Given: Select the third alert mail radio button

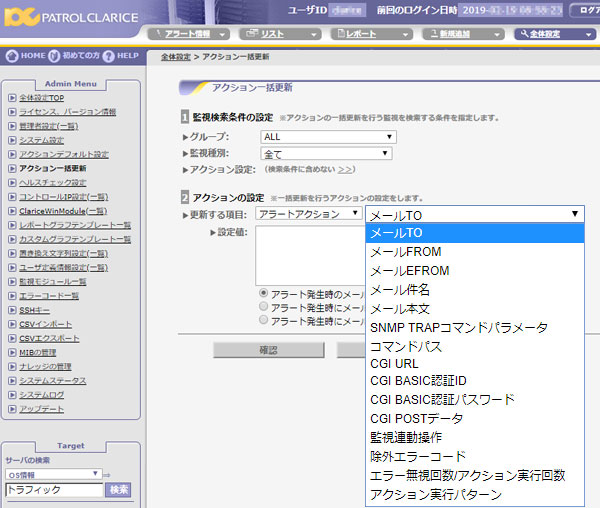Looking at the screenshot, I should click(263, 320).
